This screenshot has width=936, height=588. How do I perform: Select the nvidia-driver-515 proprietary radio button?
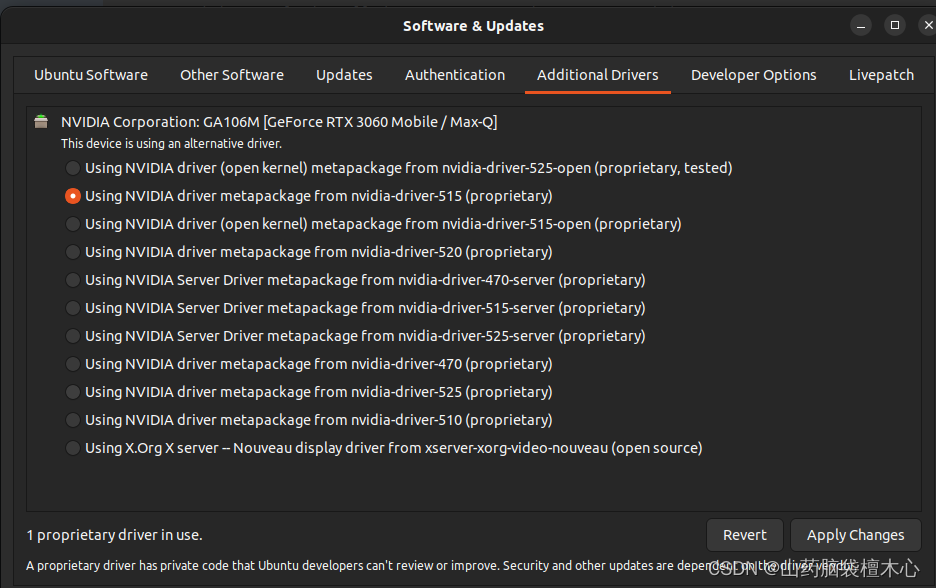pyautogui.click(x=73, y=196)
